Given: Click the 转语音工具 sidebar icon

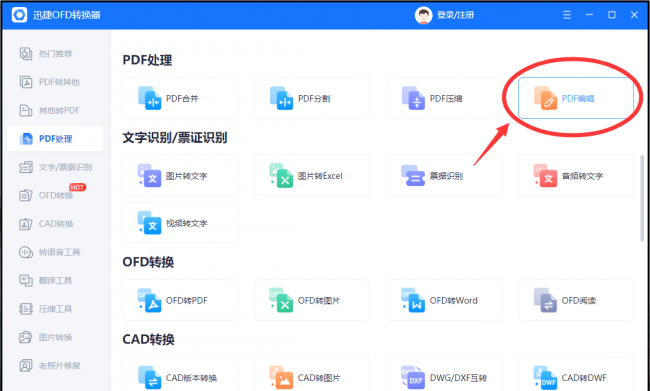Looking at the screenshot, I should pos(26,252).
